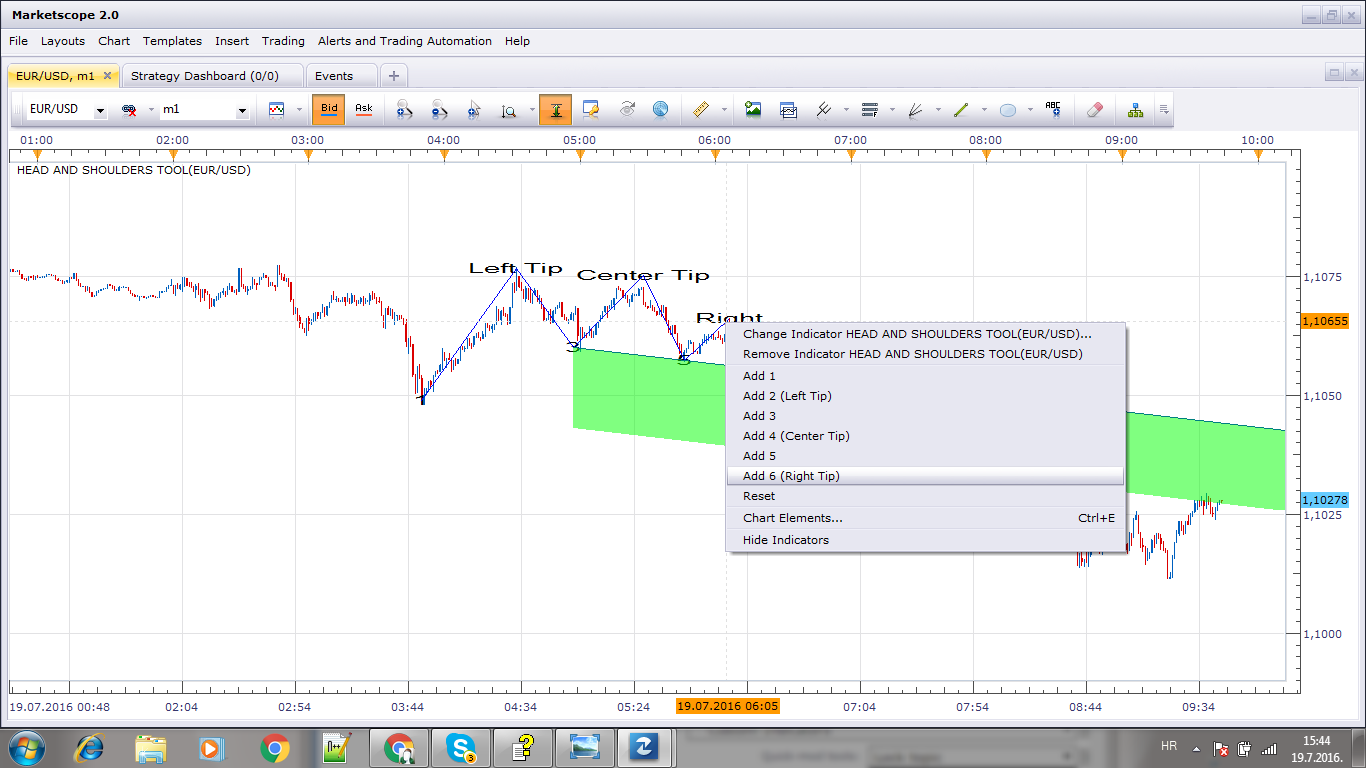This screenshot has width=1366, height=768.
Task: Toggle the orange highlighted green arrows button
Action: tap(555, 109)
